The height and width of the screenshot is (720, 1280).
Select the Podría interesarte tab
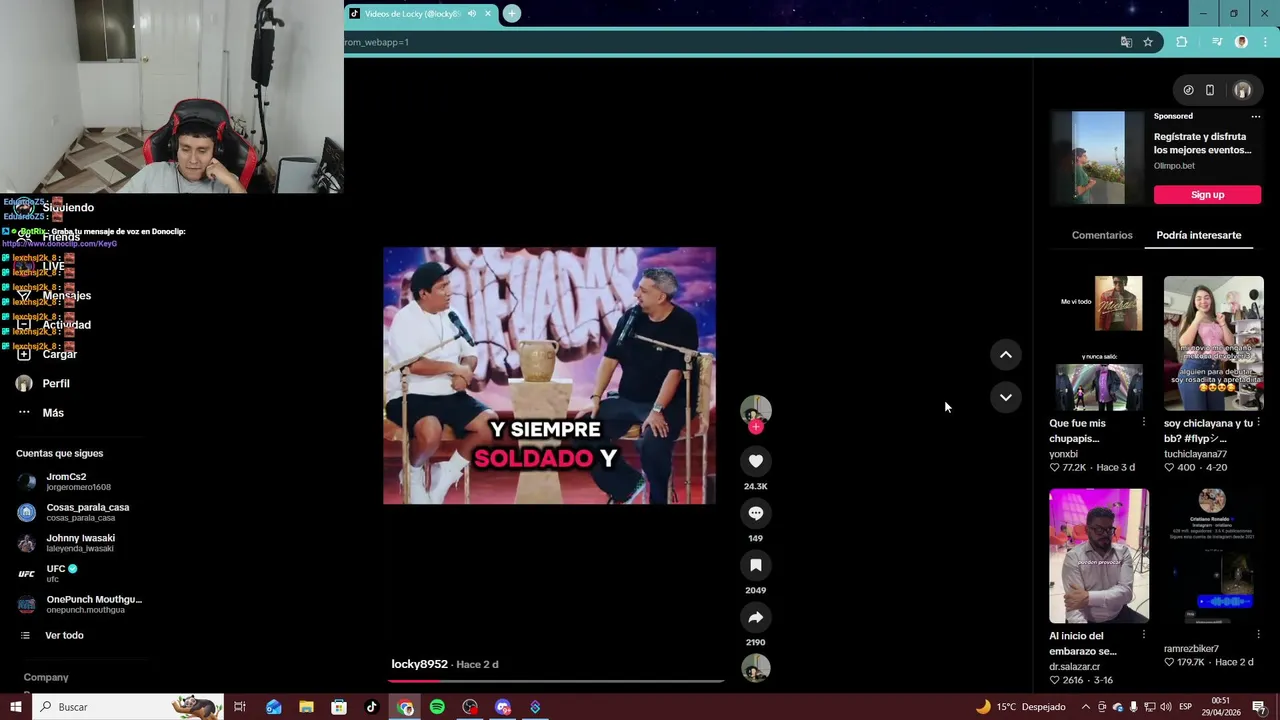(x=1198, y=235)
